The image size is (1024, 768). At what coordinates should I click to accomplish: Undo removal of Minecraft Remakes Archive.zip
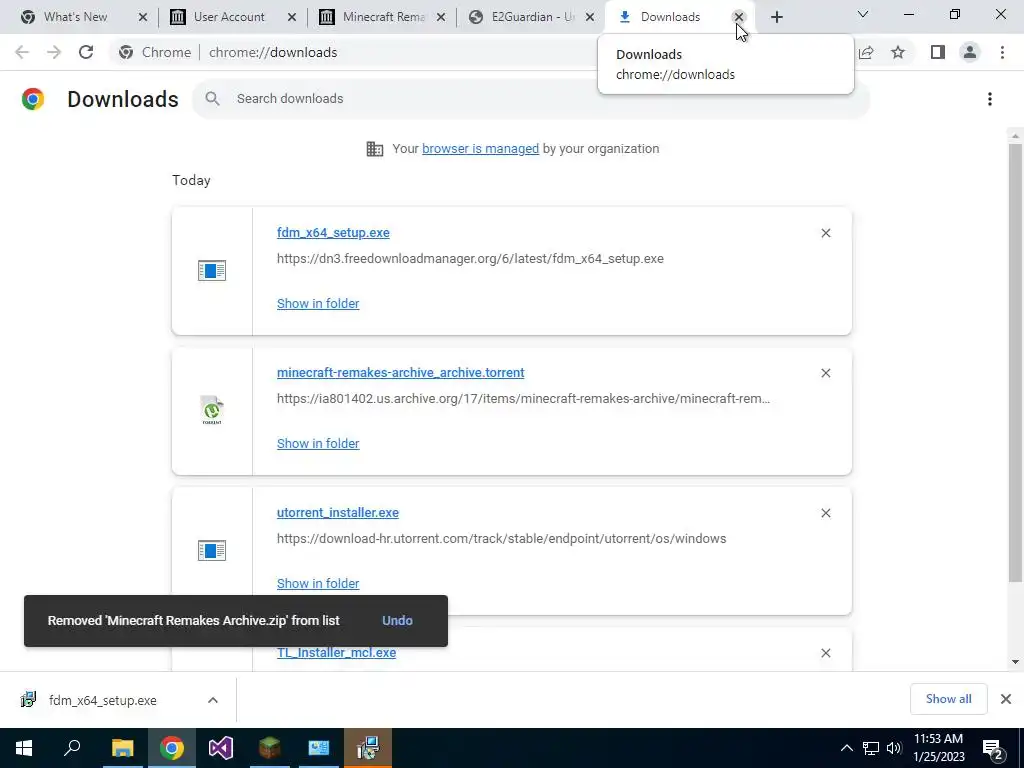397,620
